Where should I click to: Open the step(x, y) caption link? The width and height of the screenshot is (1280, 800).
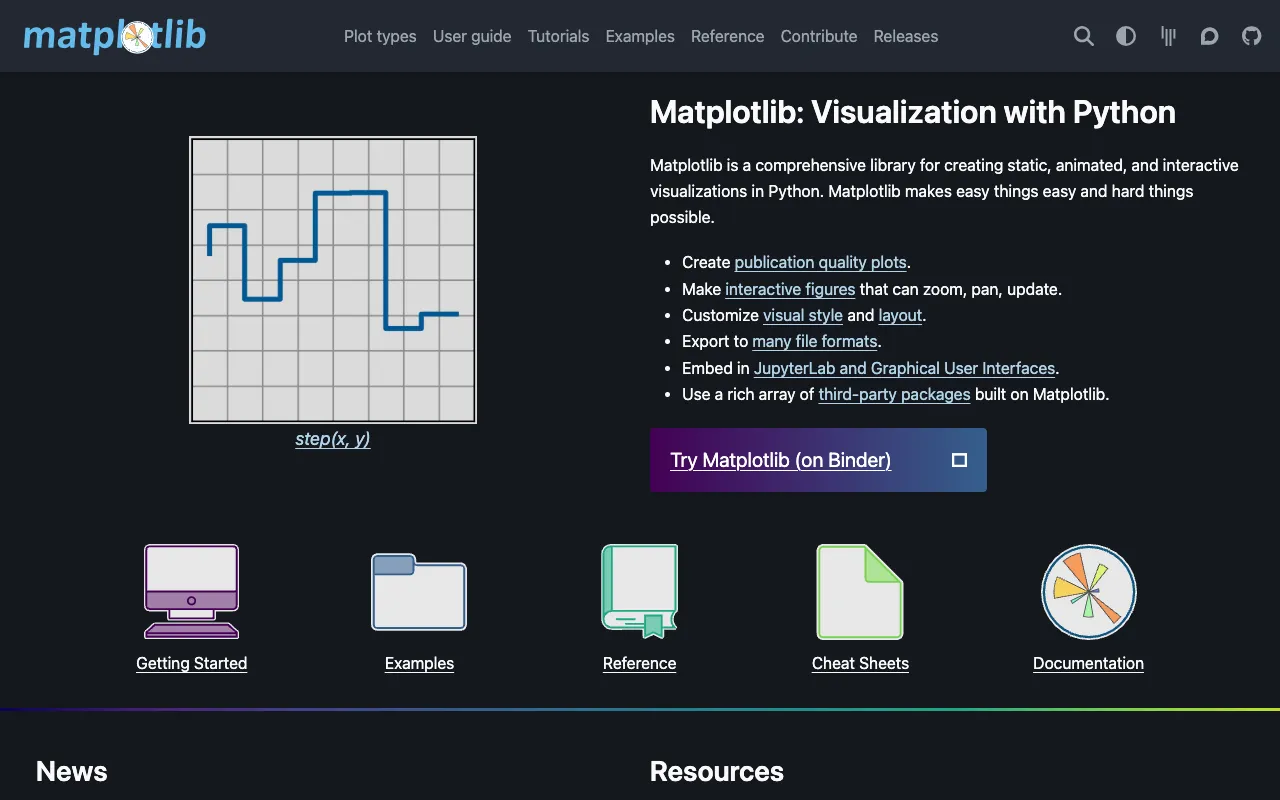(x=333, y=439)
